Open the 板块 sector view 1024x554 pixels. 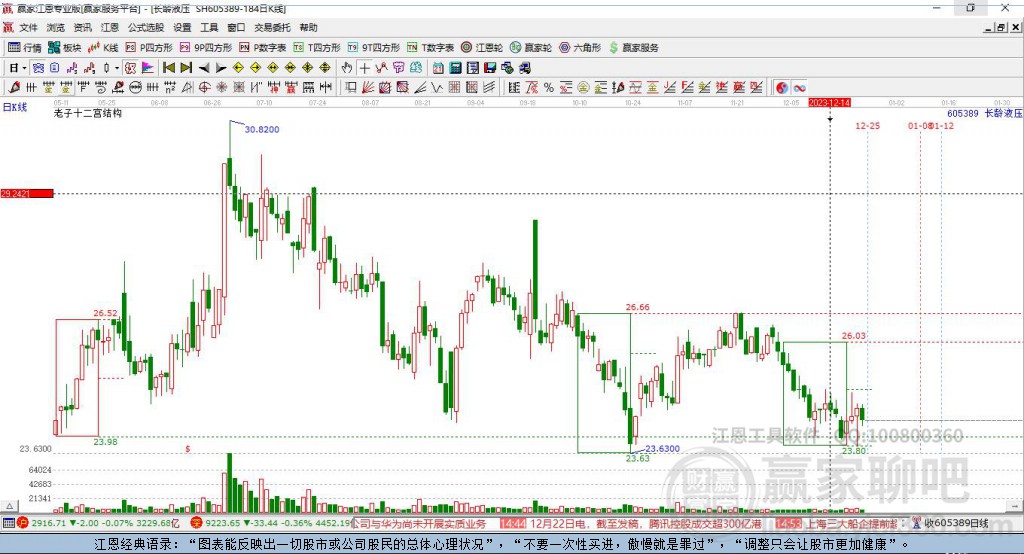[65, 48]
